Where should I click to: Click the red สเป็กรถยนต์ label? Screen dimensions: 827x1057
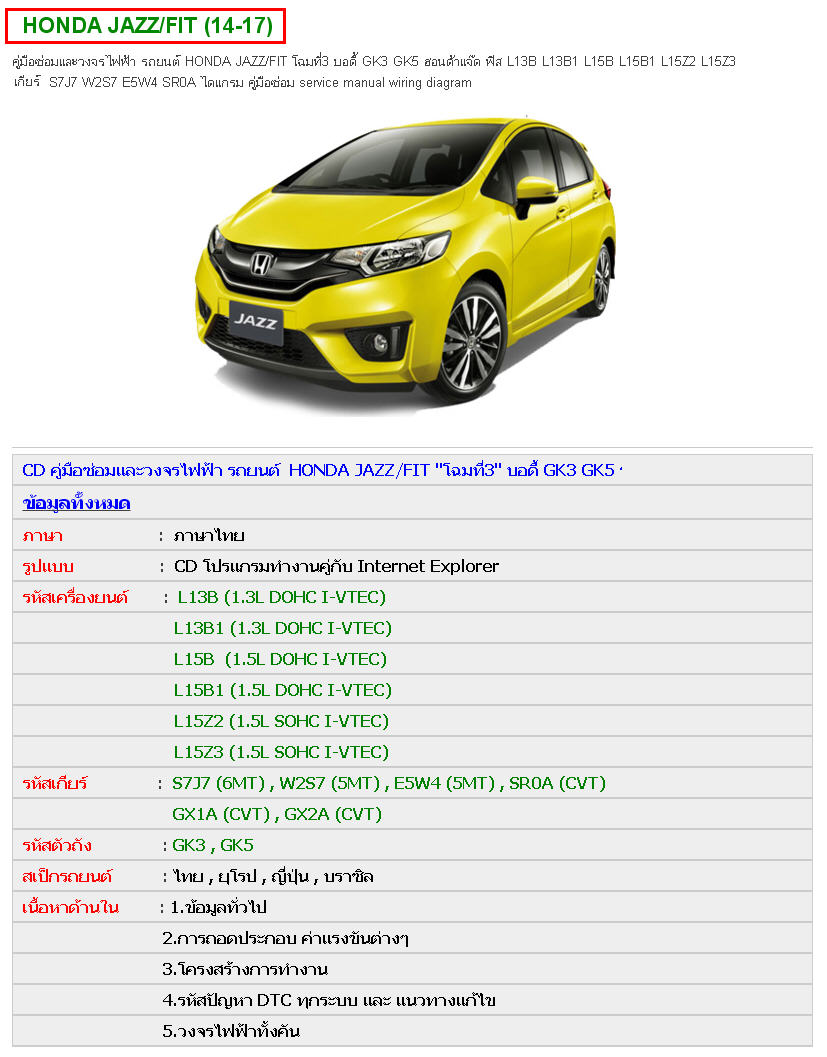point(67,876)
